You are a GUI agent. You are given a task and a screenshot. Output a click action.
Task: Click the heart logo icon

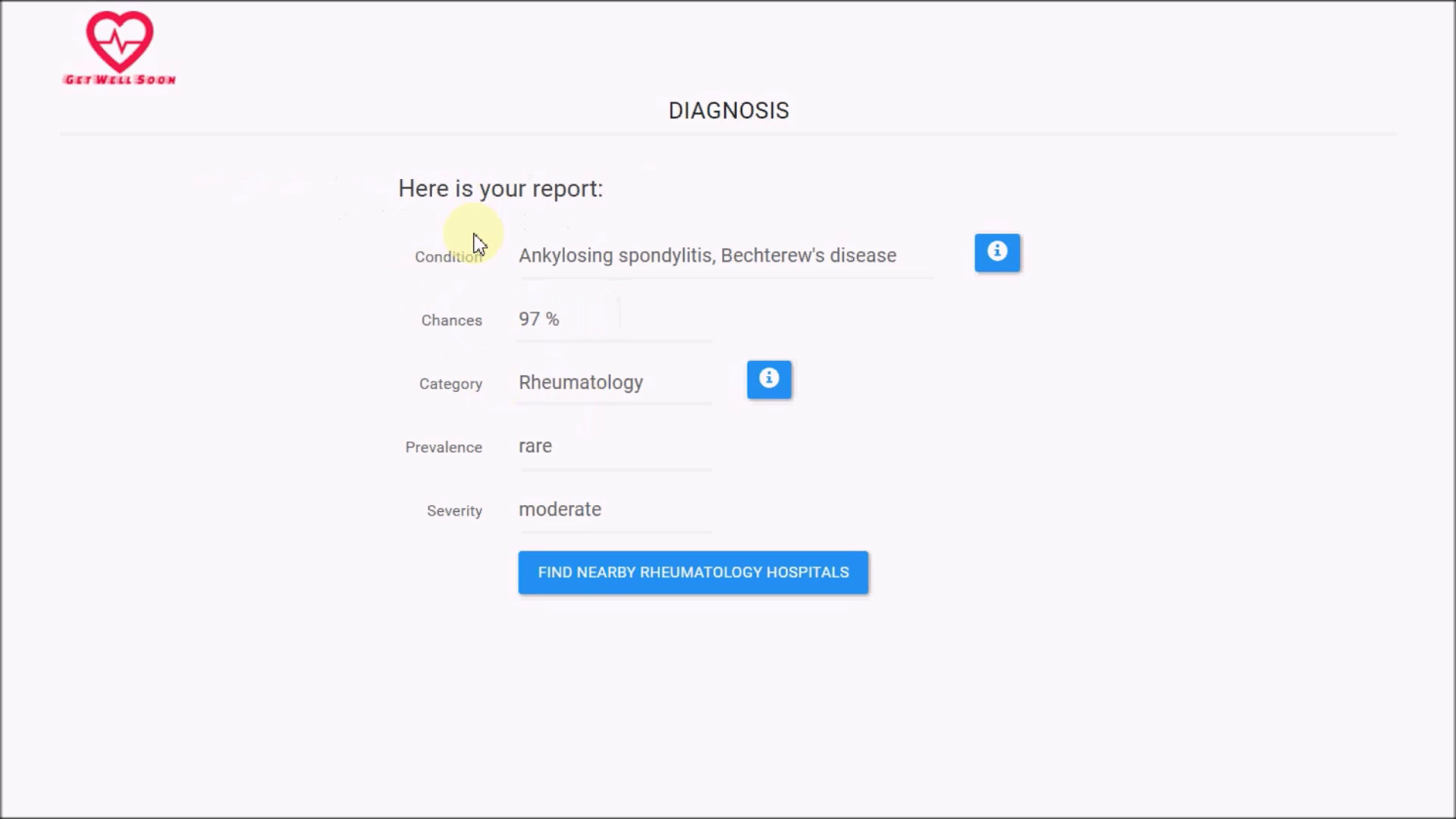120,41
